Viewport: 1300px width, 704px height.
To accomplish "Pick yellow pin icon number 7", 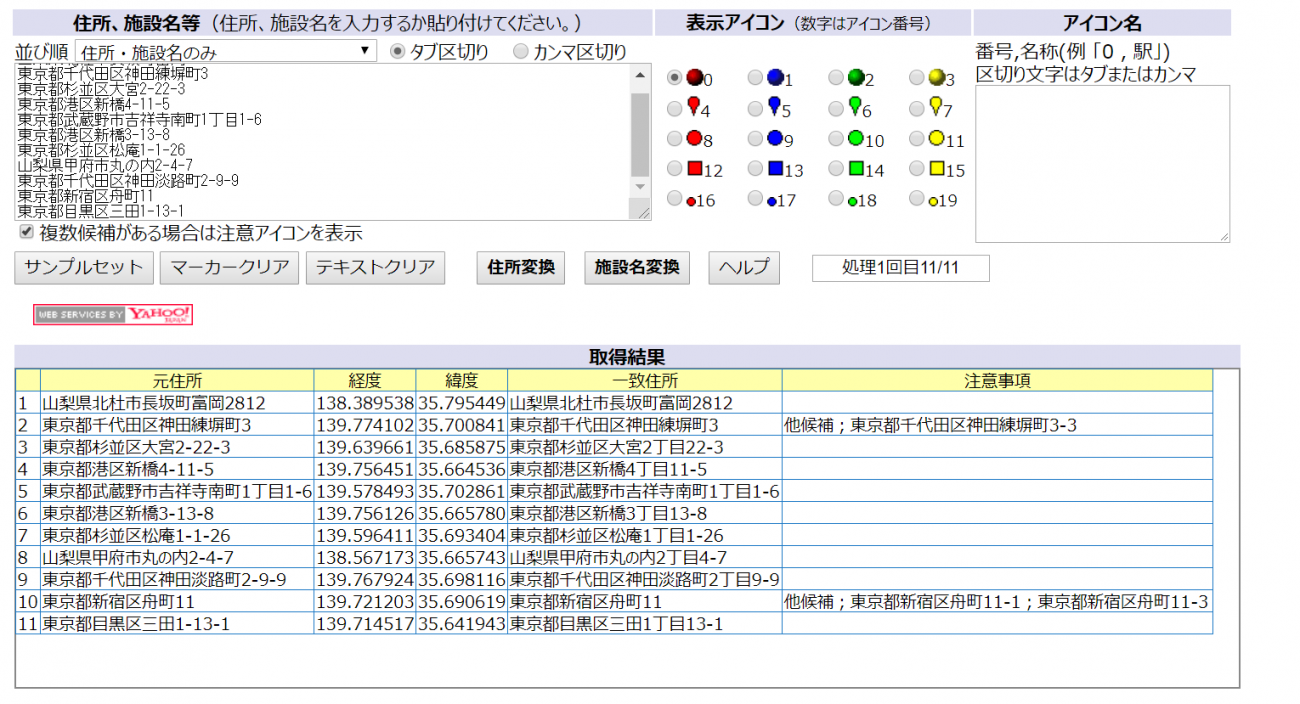I will 916,108.
